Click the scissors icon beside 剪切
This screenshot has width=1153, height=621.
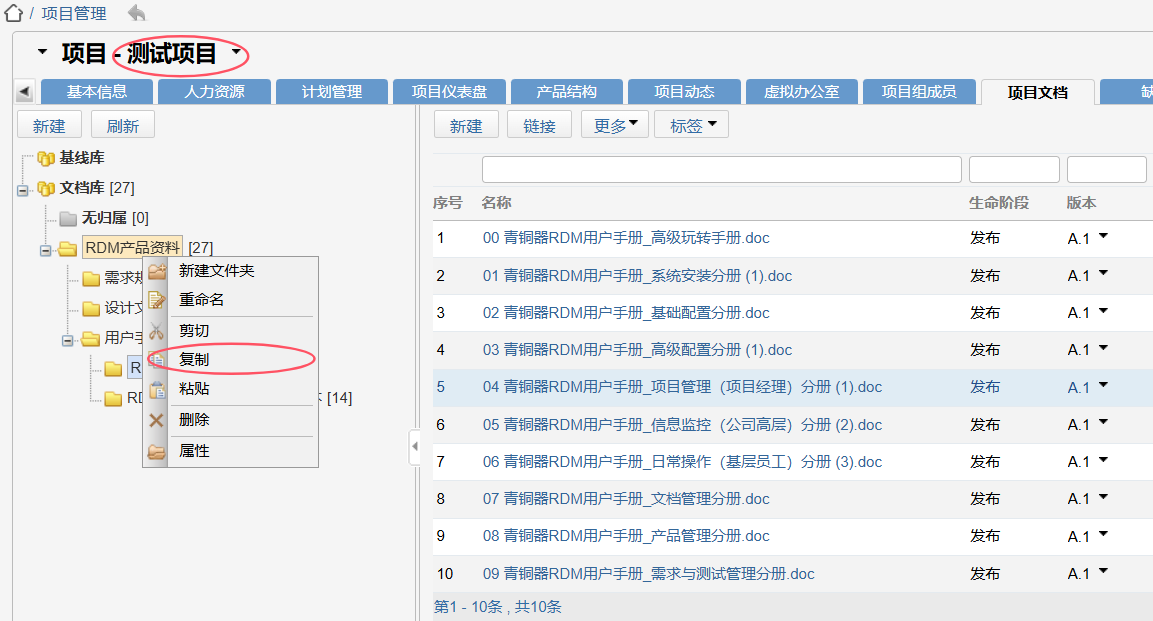[x=157, y=331]
